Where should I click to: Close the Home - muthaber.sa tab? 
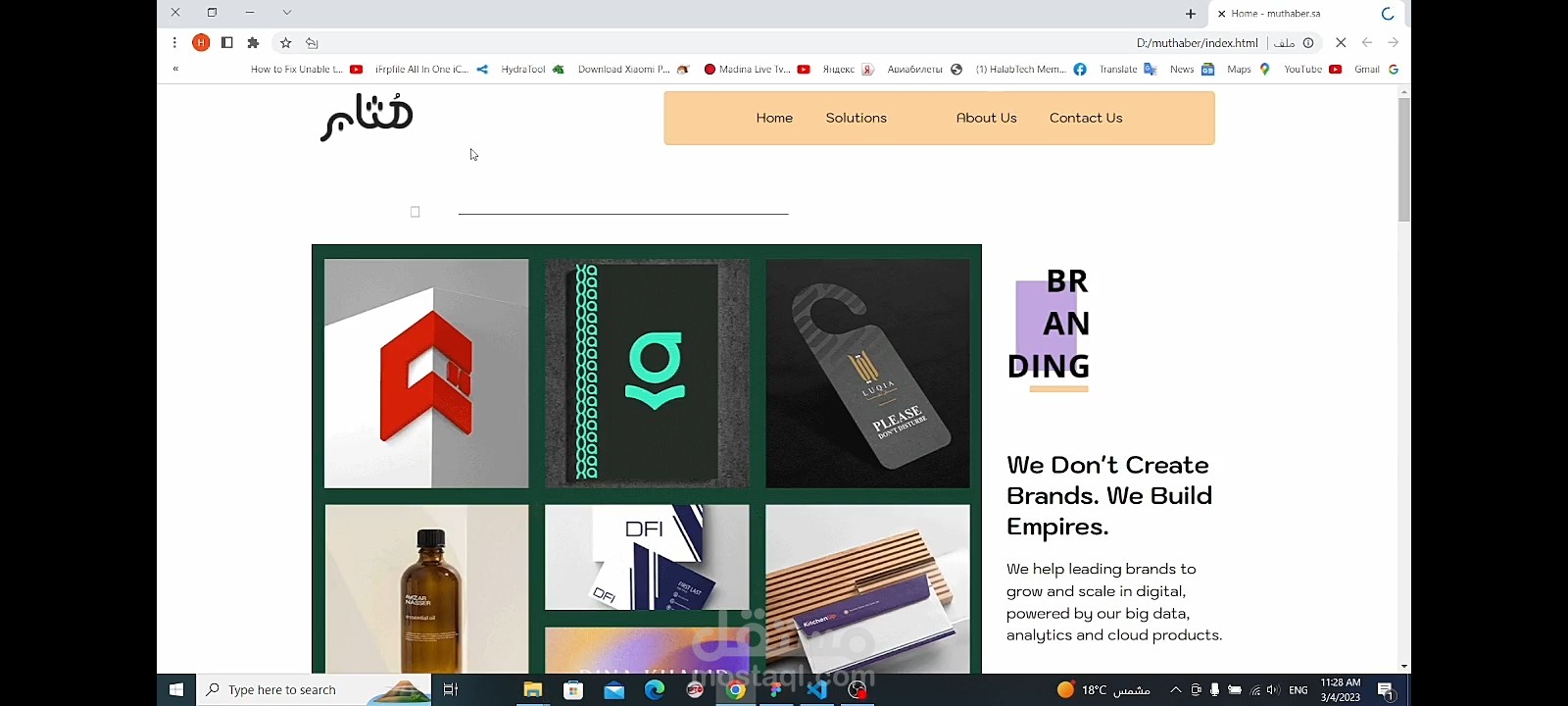[x=1221, y=14]
